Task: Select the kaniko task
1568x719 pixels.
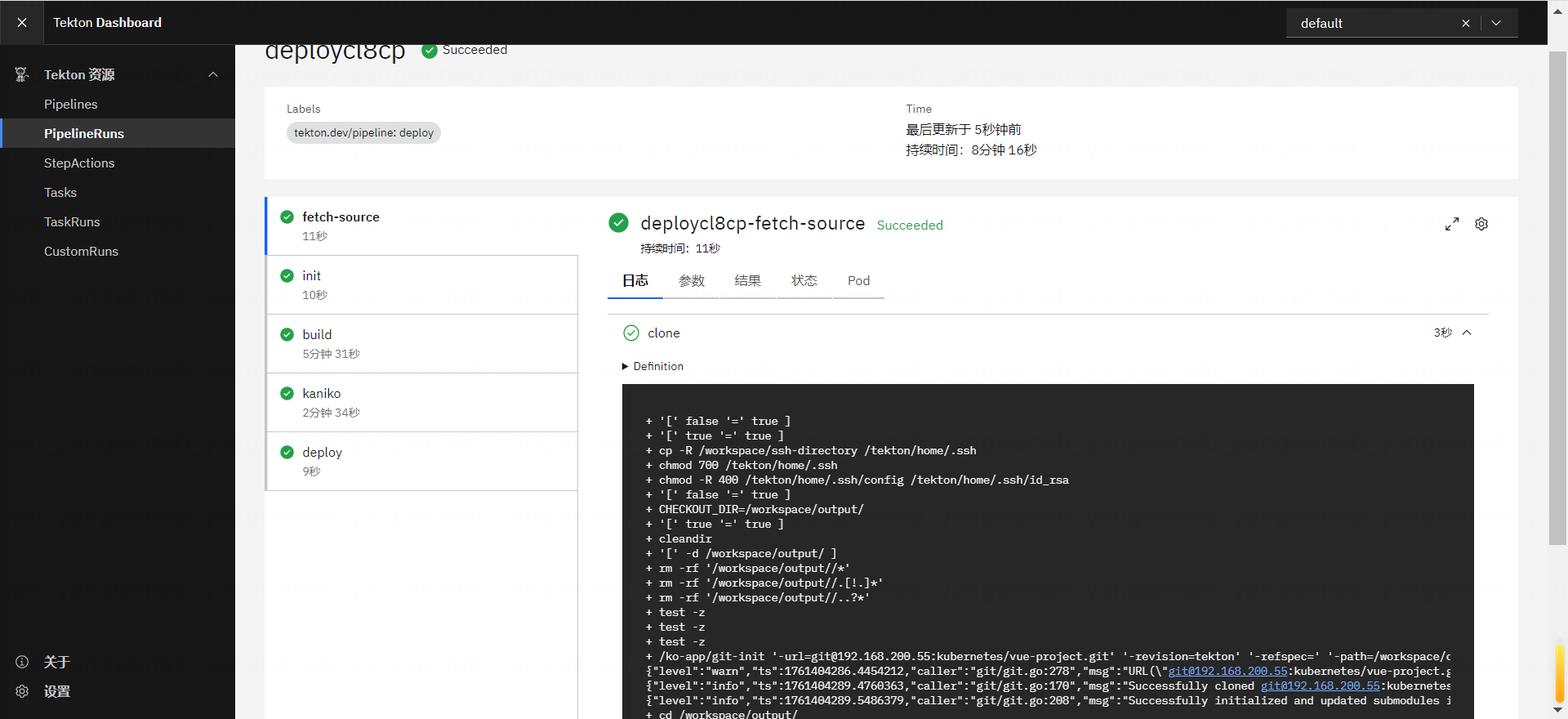Action: 421,402
